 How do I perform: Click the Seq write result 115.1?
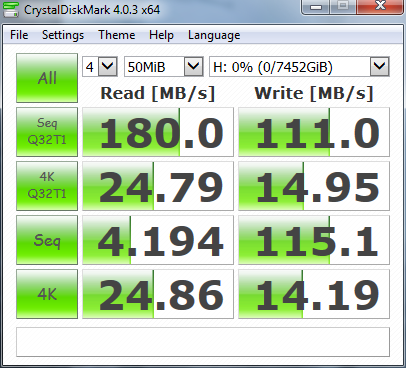314,240
